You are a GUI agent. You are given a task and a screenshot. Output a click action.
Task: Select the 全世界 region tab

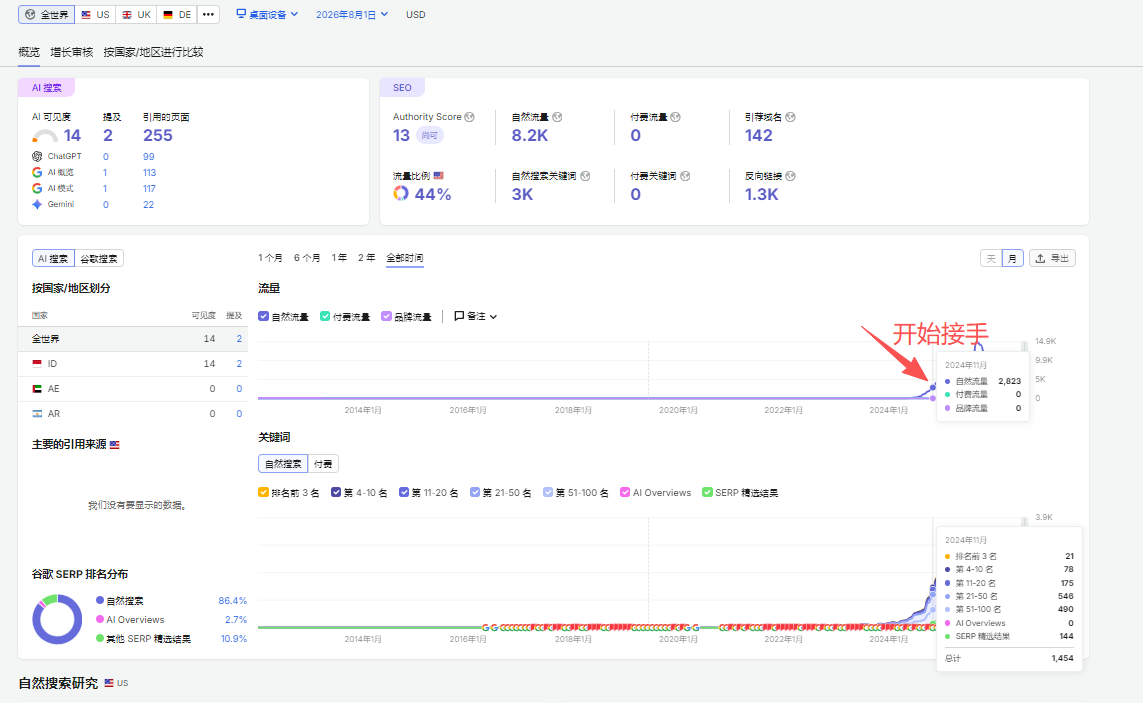pyautogui.click(x=47, y=15)
